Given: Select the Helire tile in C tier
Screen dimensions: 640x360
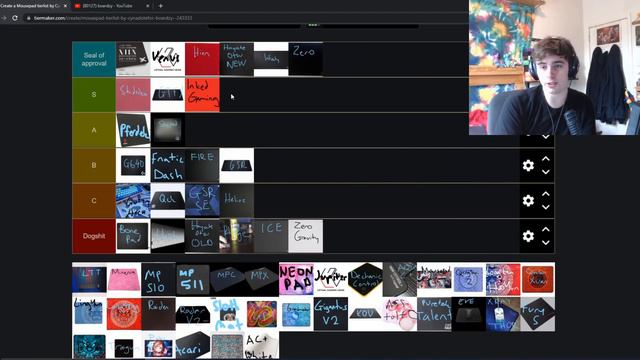Looking at the screenshot, I should point(237,201).
